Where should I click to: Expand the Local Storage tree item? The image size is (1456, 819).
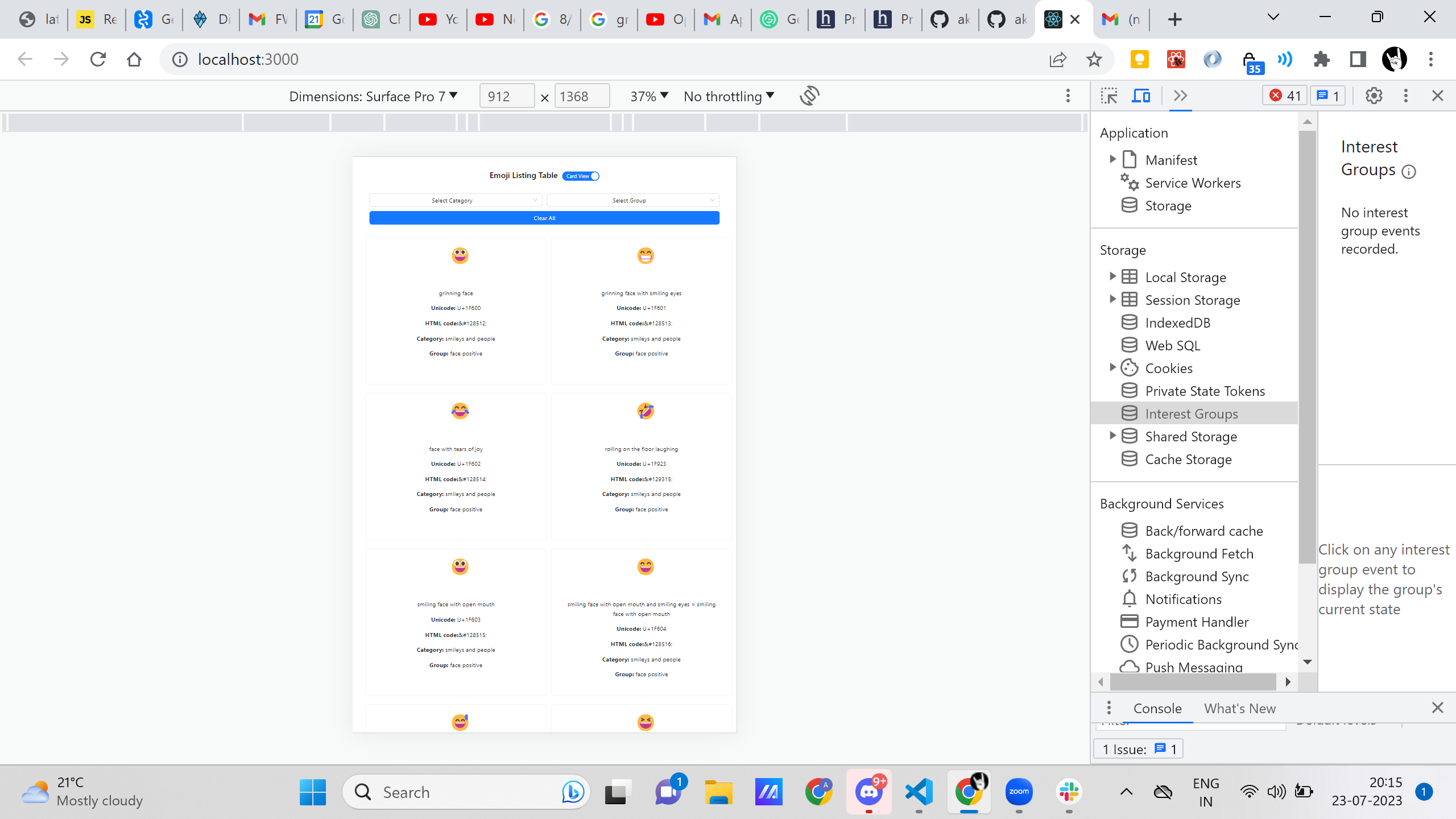click(1112, 276)
